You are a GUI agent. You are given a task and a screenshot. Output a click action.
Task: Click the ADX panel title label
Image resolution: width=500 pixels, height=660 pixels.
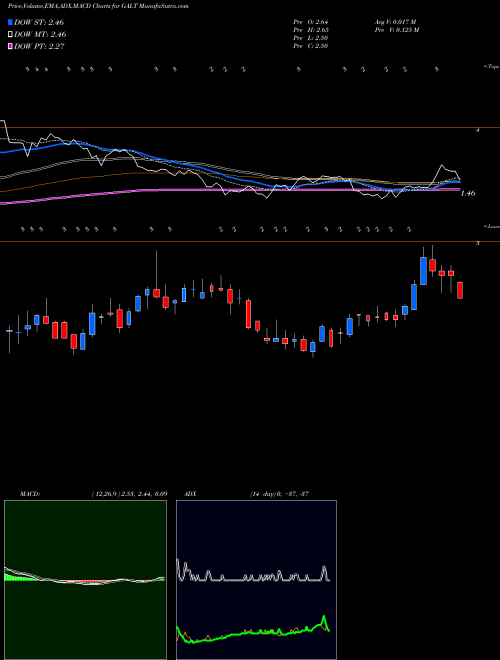click(190, 494)
